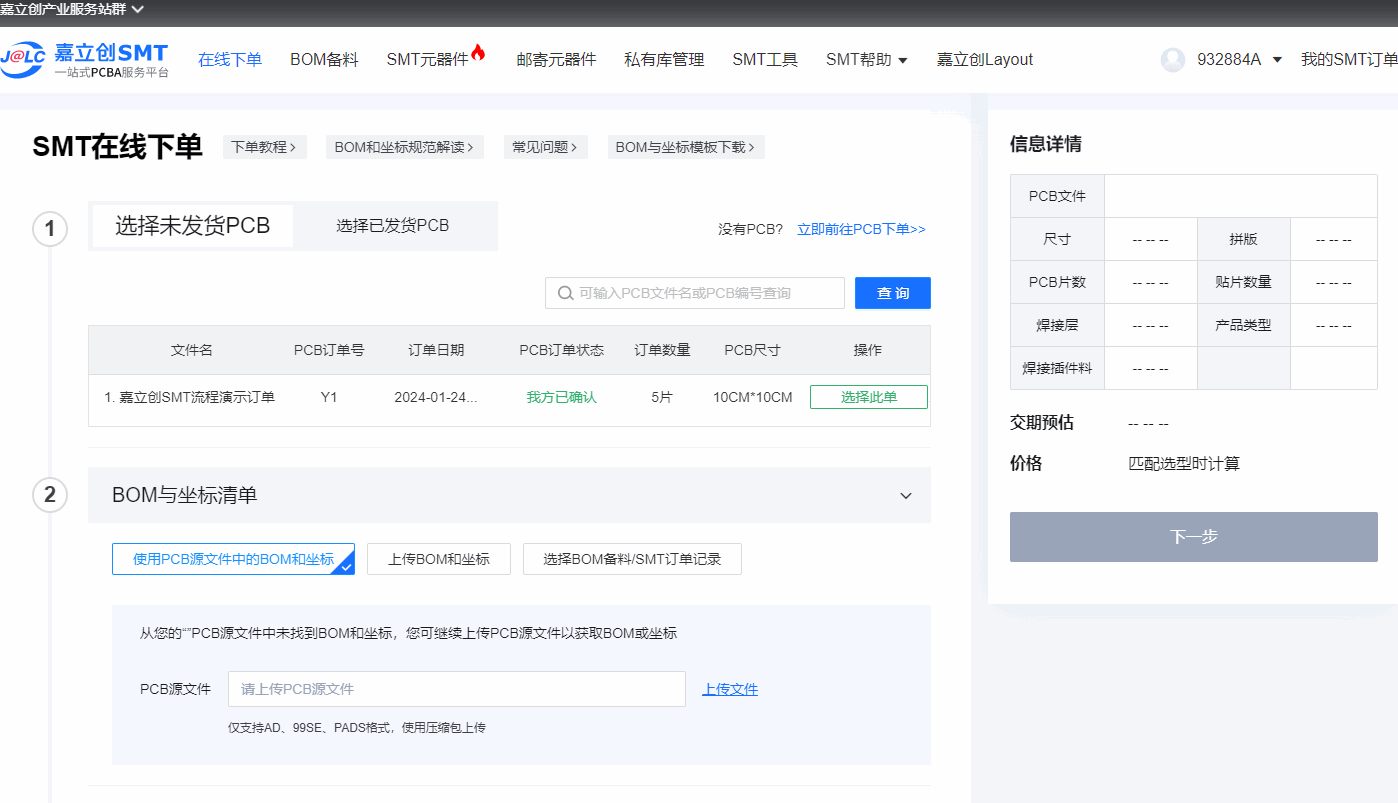Viewport: 1398px width, 803px height.
Task: Click the 我方已确认 status text
Action: 562,397
